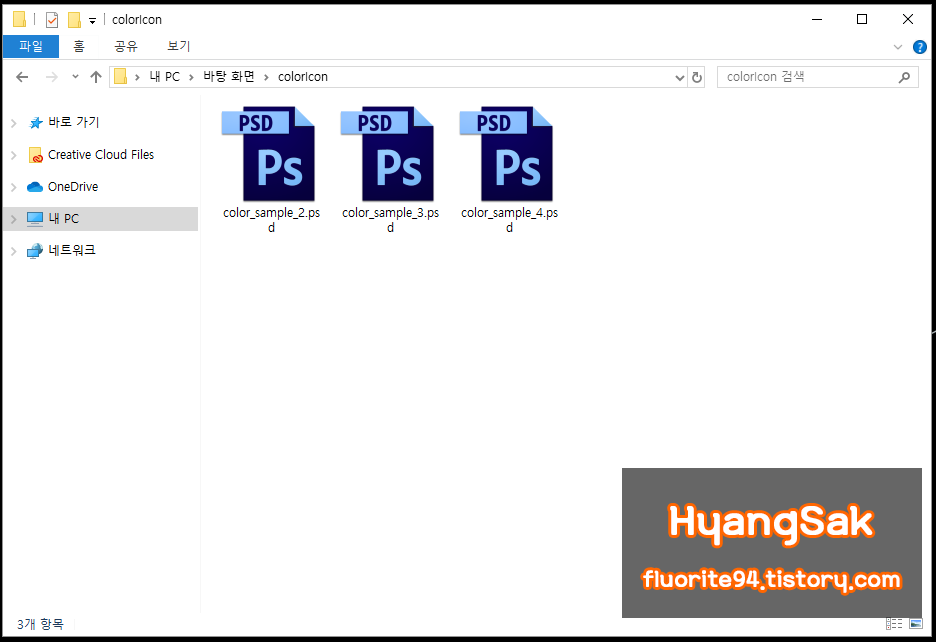936x642 pixels.
Task: Open the 홈 ribbon tab
Action: click(x=79, y=46)
